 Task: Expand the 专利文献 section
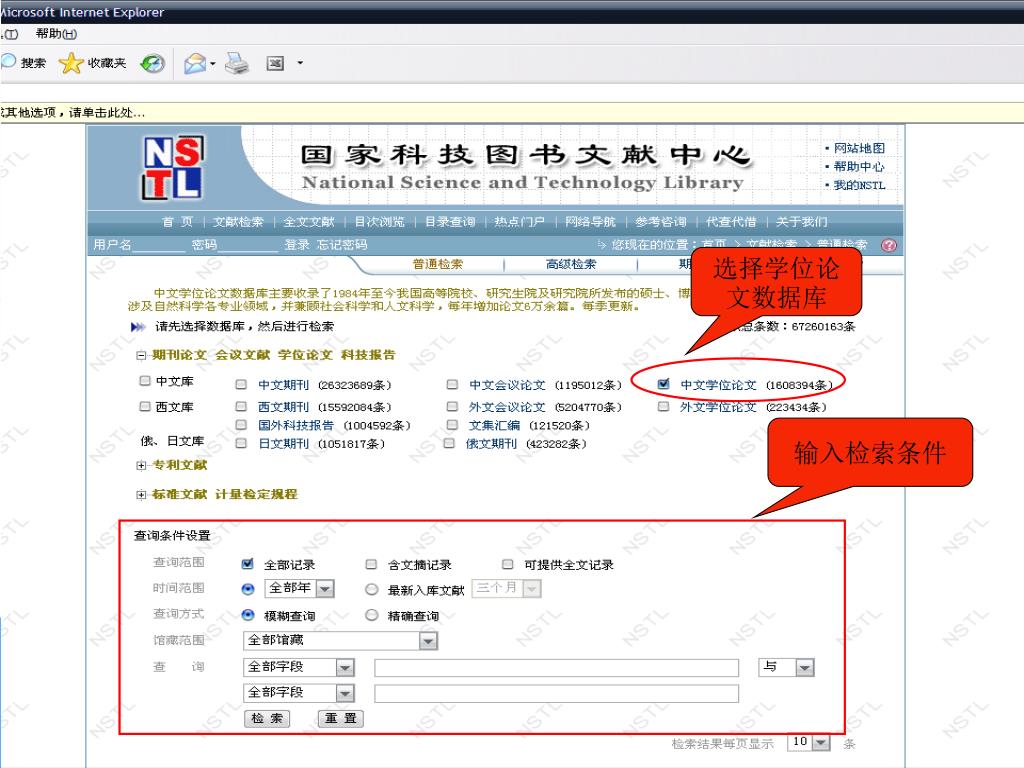(x=140, y=466)
